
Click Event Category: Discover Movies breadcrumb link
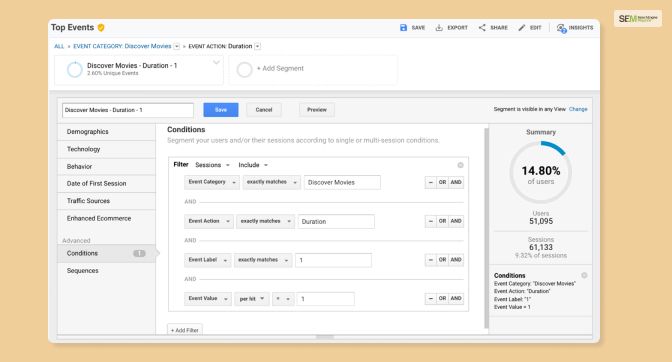pyautogui.click(x=122, y=46)
